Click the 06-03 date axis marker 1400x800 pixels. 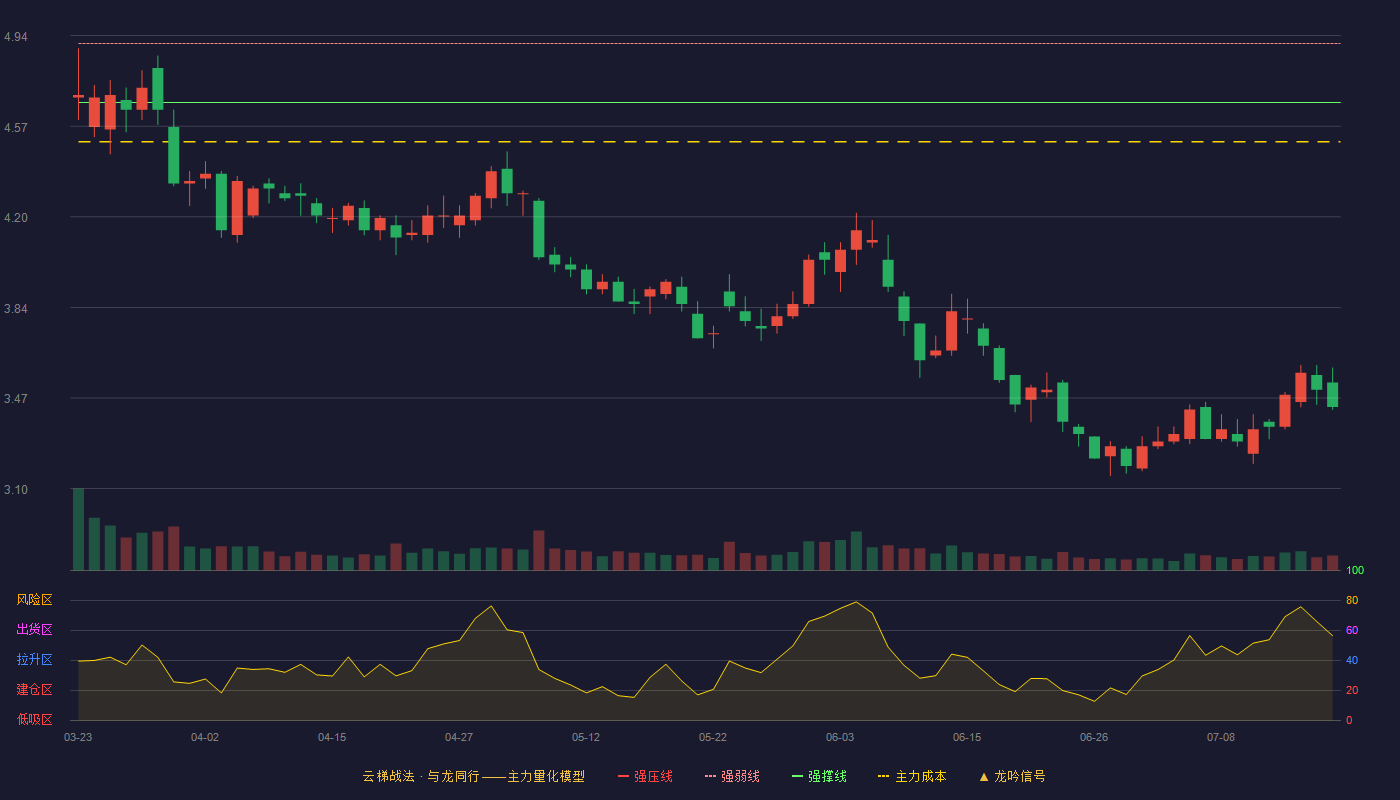point(840,737)
